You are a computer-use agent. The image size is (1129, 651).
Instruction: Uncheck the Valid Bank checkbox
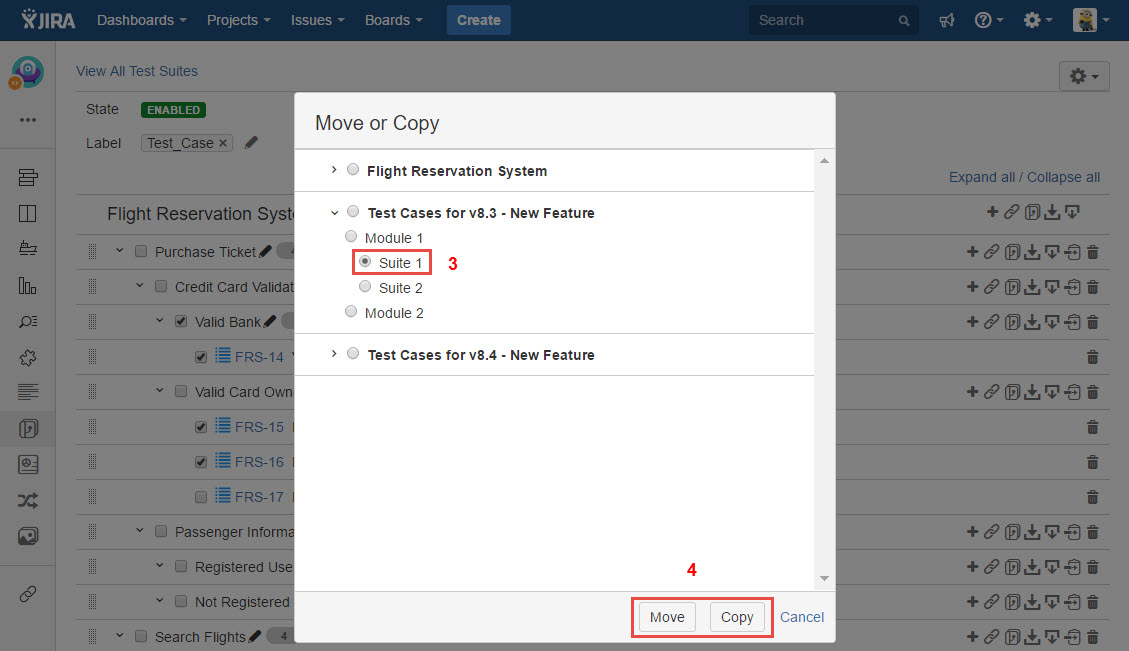click(x=181, y=321)
